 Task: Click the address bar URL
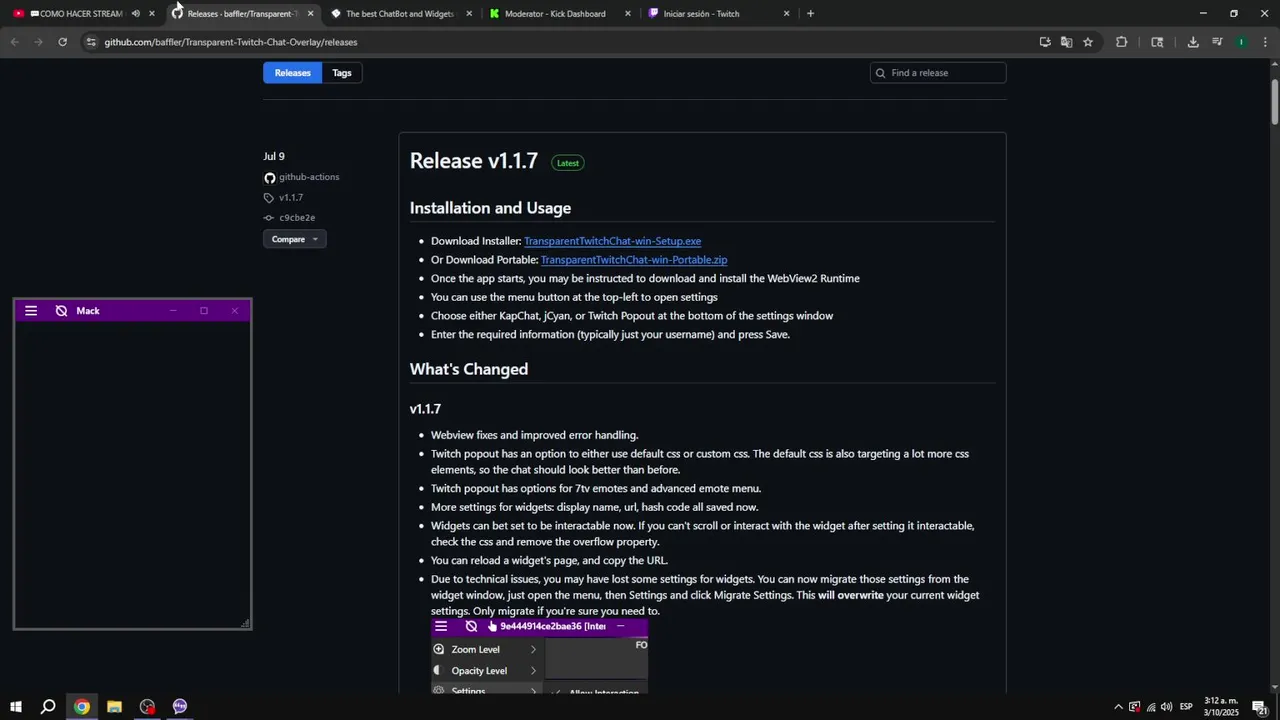(x=231, y=42)
